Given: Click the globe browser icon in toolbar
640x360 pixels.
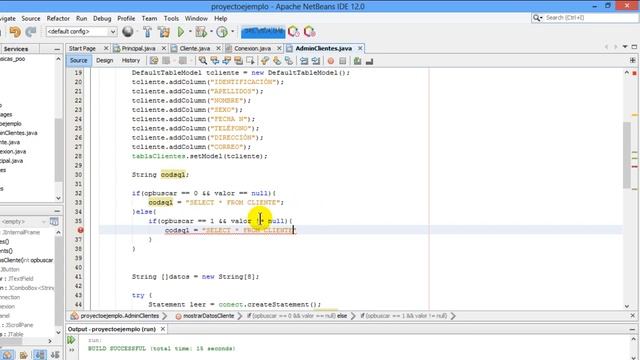Looking at the screenshot, I should tap(128, 31).
